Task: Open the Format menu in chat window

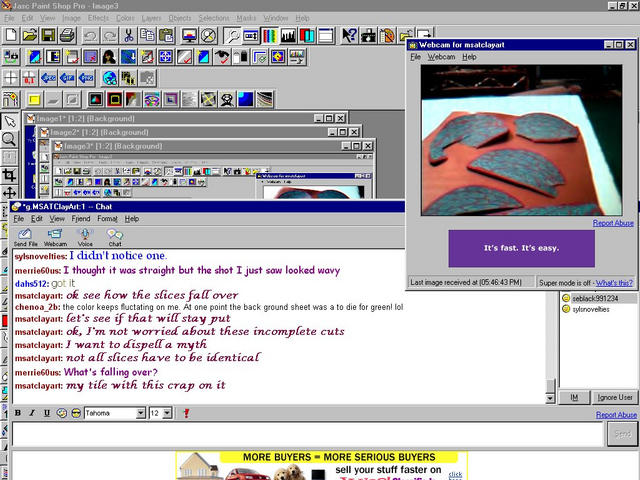Action: [107, 219]
